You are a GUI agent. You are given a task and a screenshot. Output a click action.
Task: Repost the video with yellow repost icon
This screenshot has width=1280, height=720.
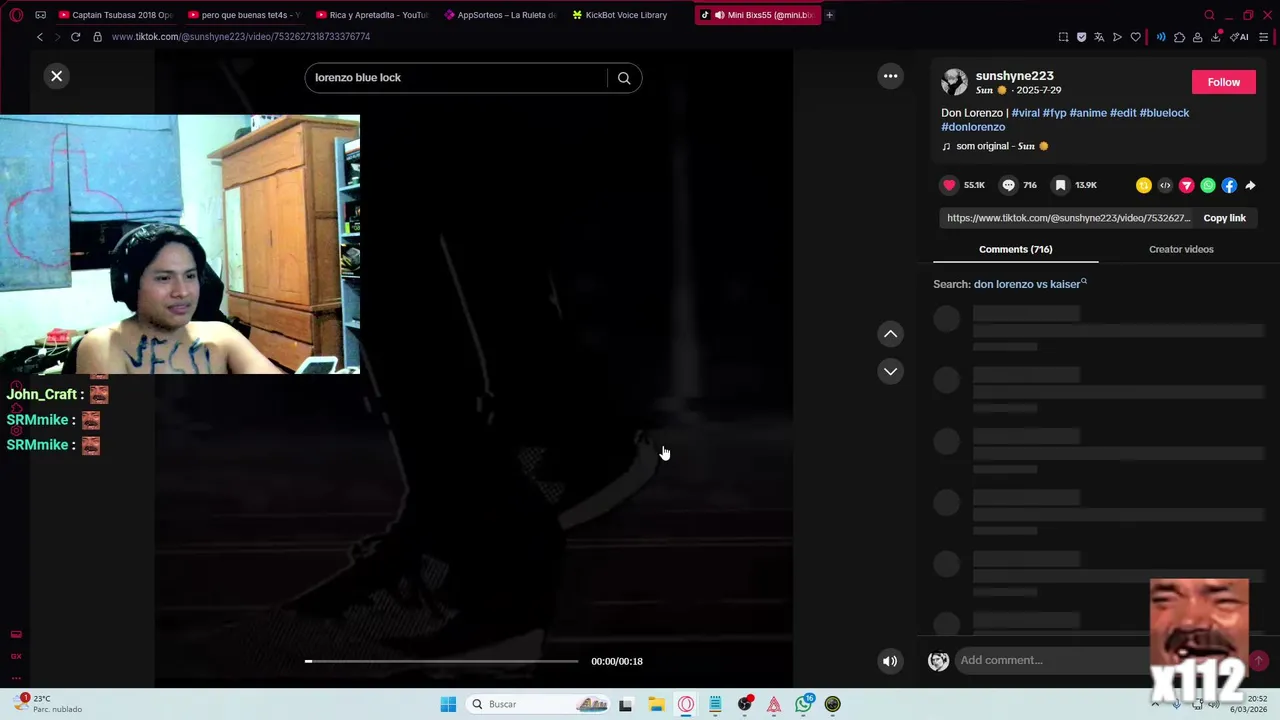(1143, 185)
